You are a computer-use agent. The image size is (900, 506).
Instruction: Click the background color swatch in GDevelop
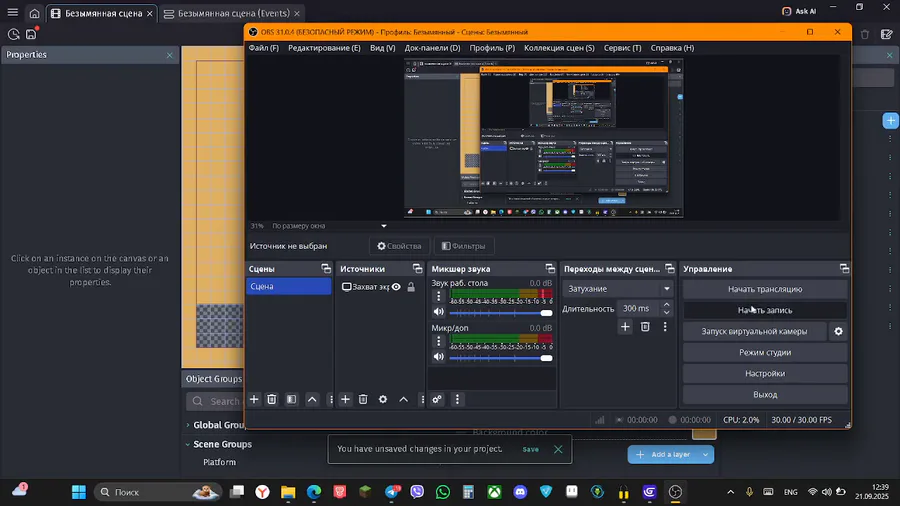pyautogui.click(x=704, y=434)
